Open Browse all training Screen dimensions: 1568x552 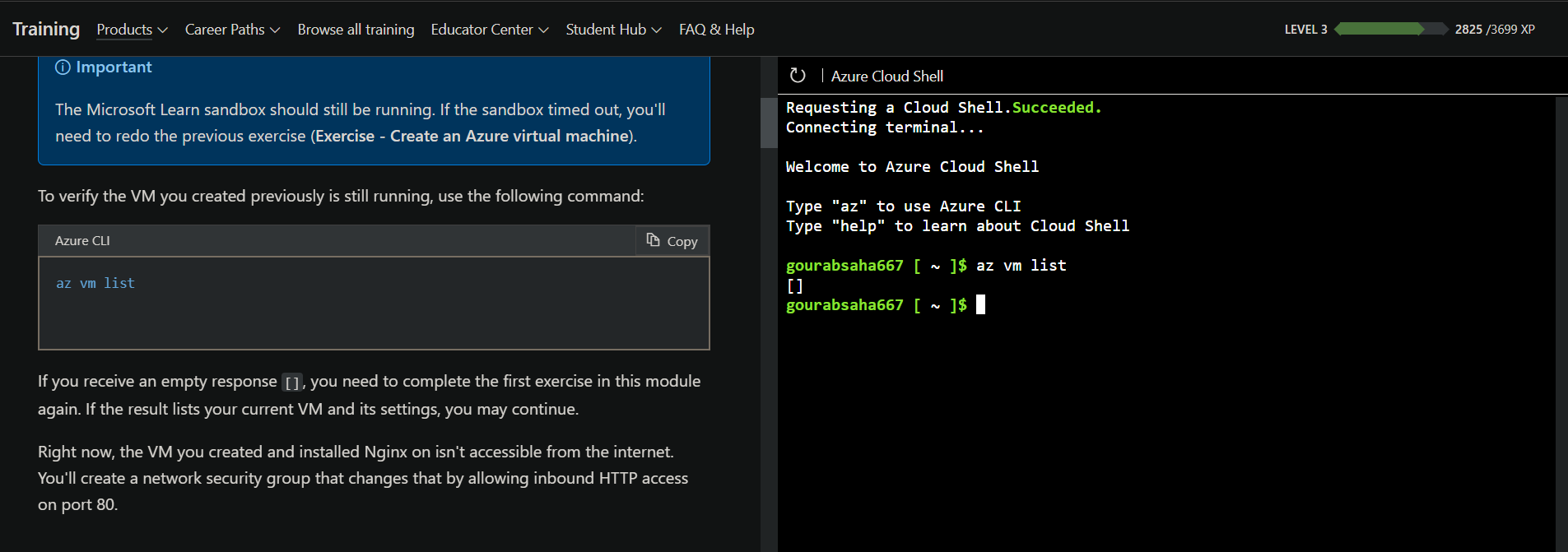point(356,30)
